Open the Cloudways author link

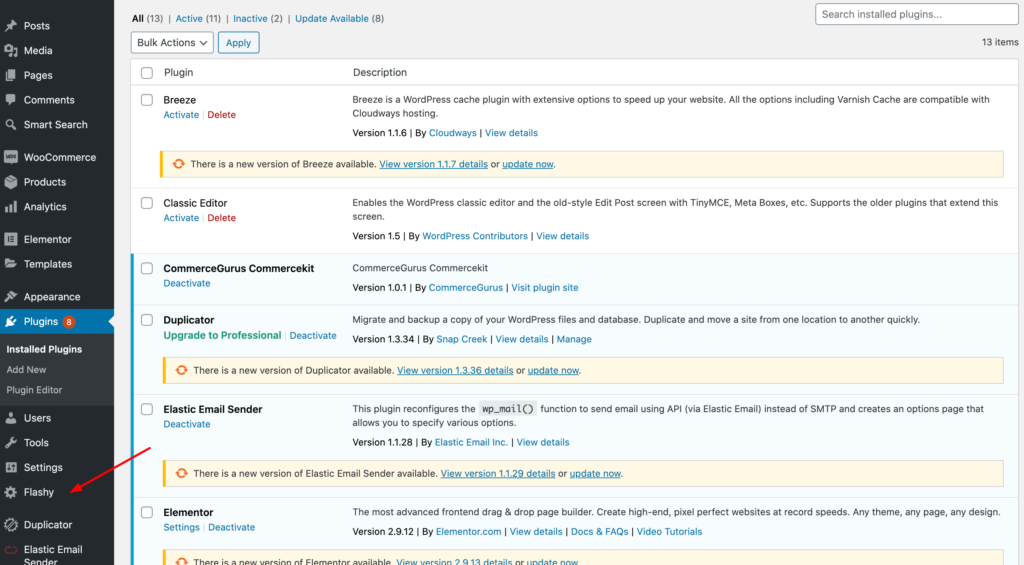click(453, 133)
